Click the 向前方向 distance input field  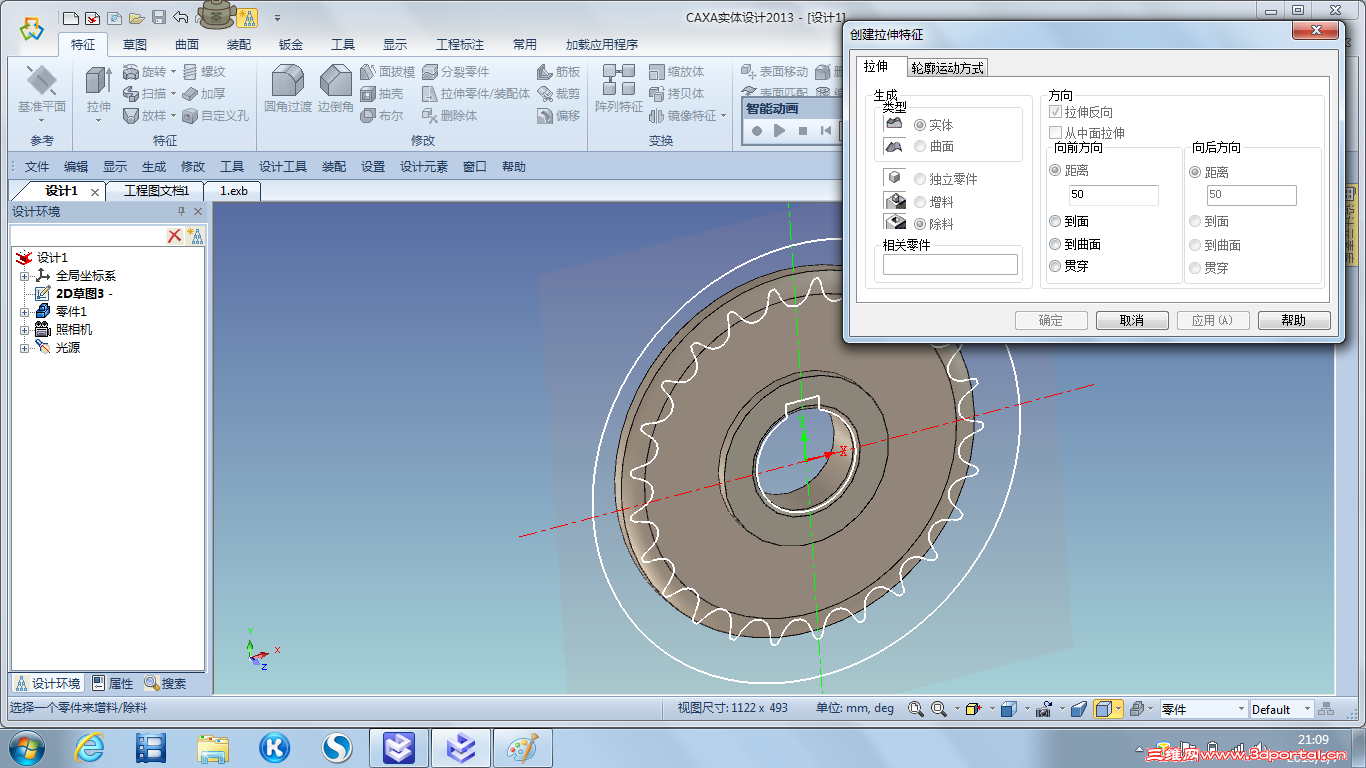pos(1112,194)
